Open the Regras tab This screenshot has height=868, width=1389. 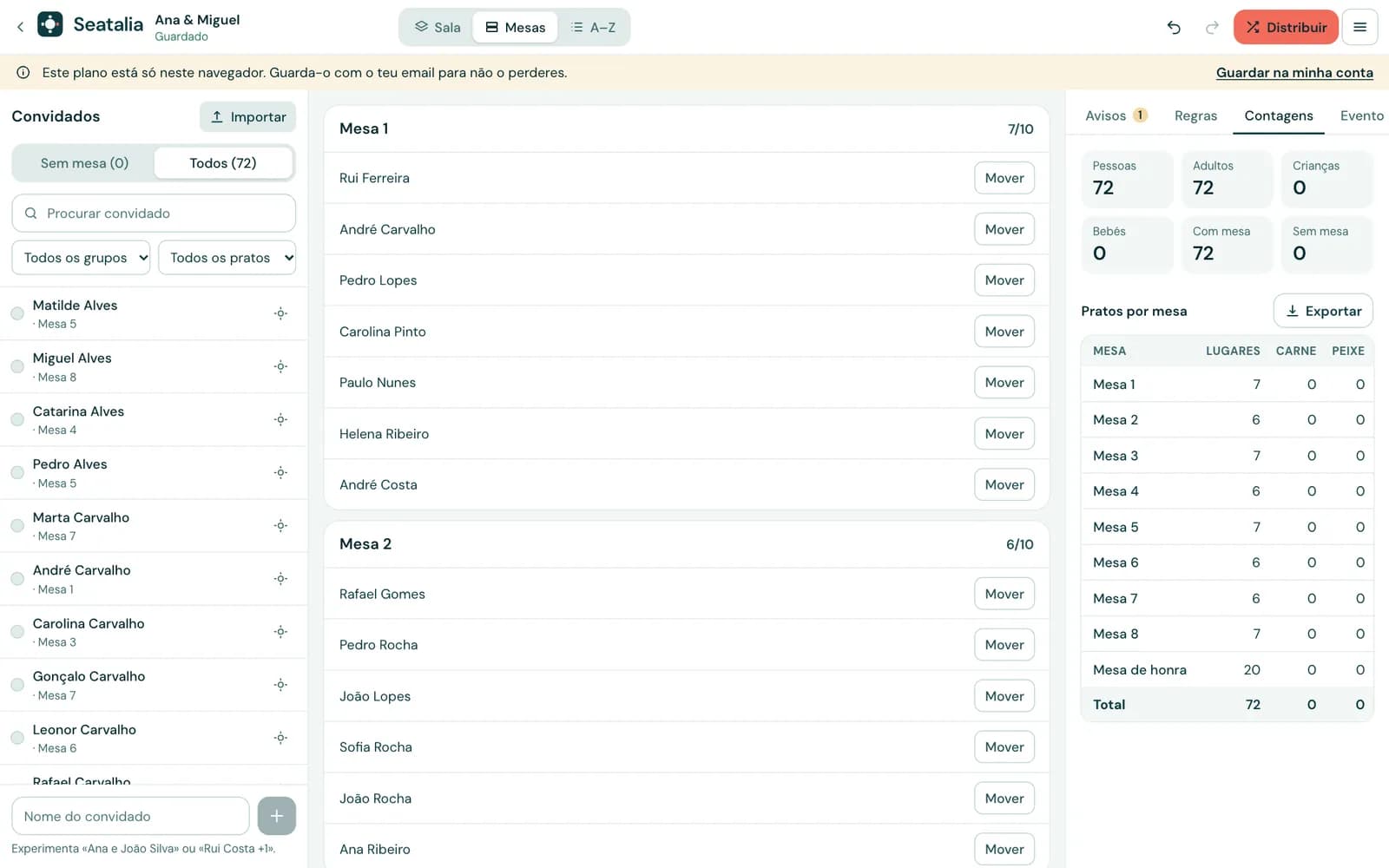tap(1195, 115)
